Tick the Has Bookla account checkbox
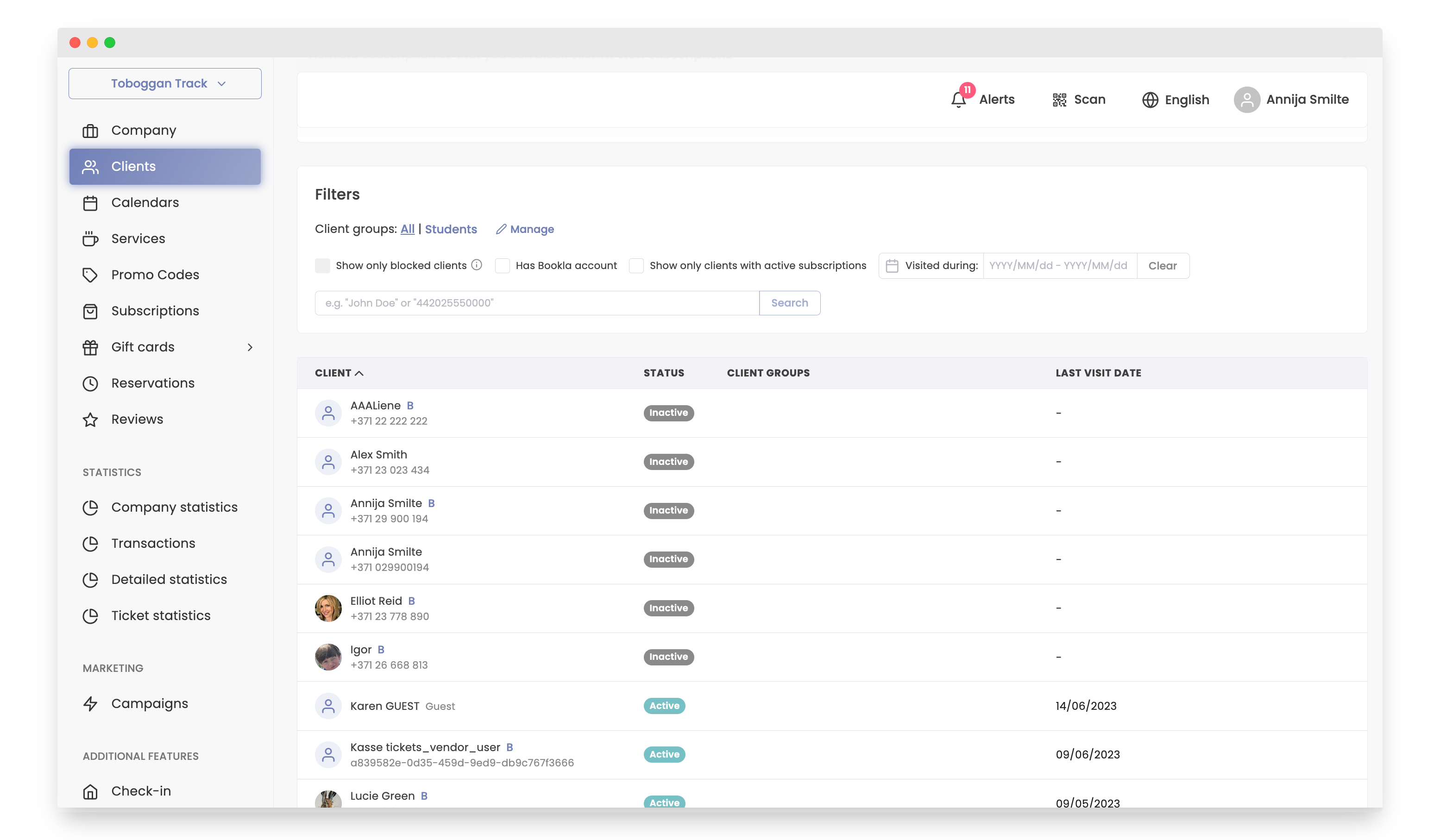1440x840 pixels. coord(502,266)
